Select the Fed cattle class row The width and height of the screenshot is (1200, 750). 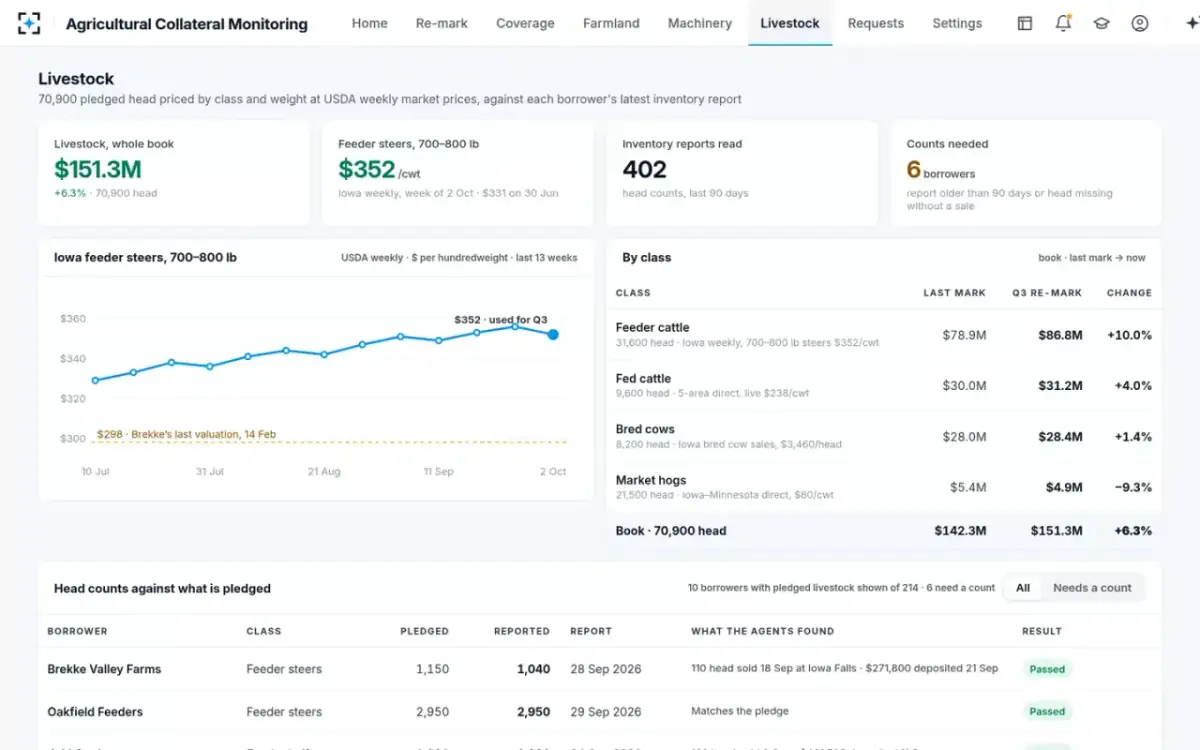coord(884,386)
